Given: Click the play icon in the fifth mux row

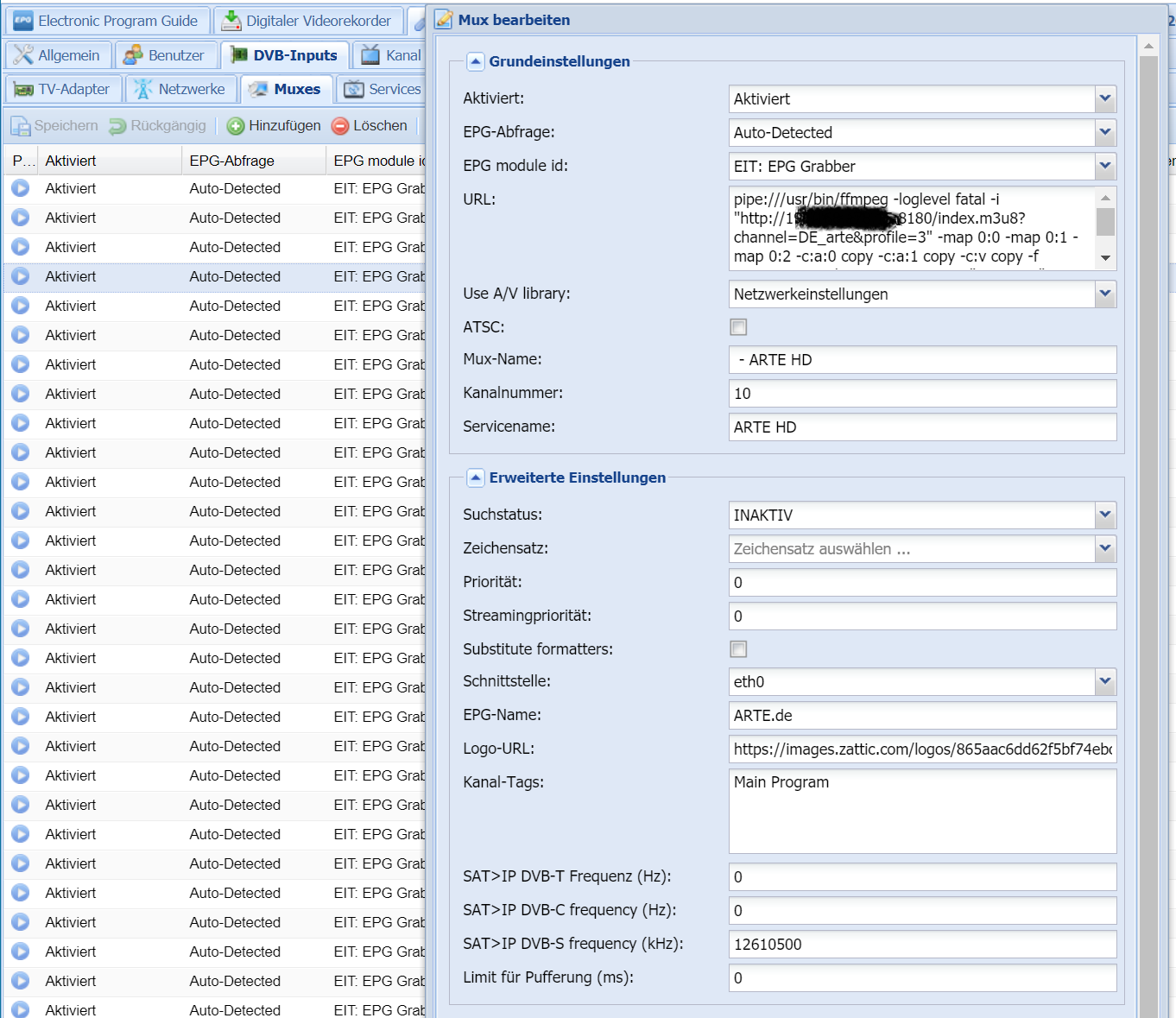Looking at the screenshot, I should click(x=21, y=306).
